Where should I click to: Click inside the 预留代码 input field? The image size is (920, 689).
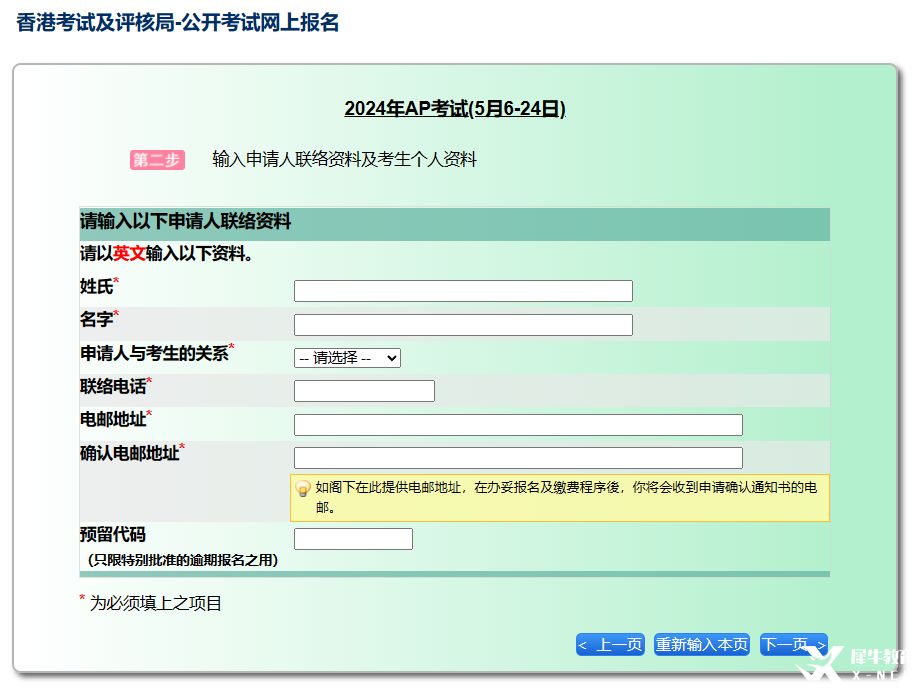tap(353, 538)
